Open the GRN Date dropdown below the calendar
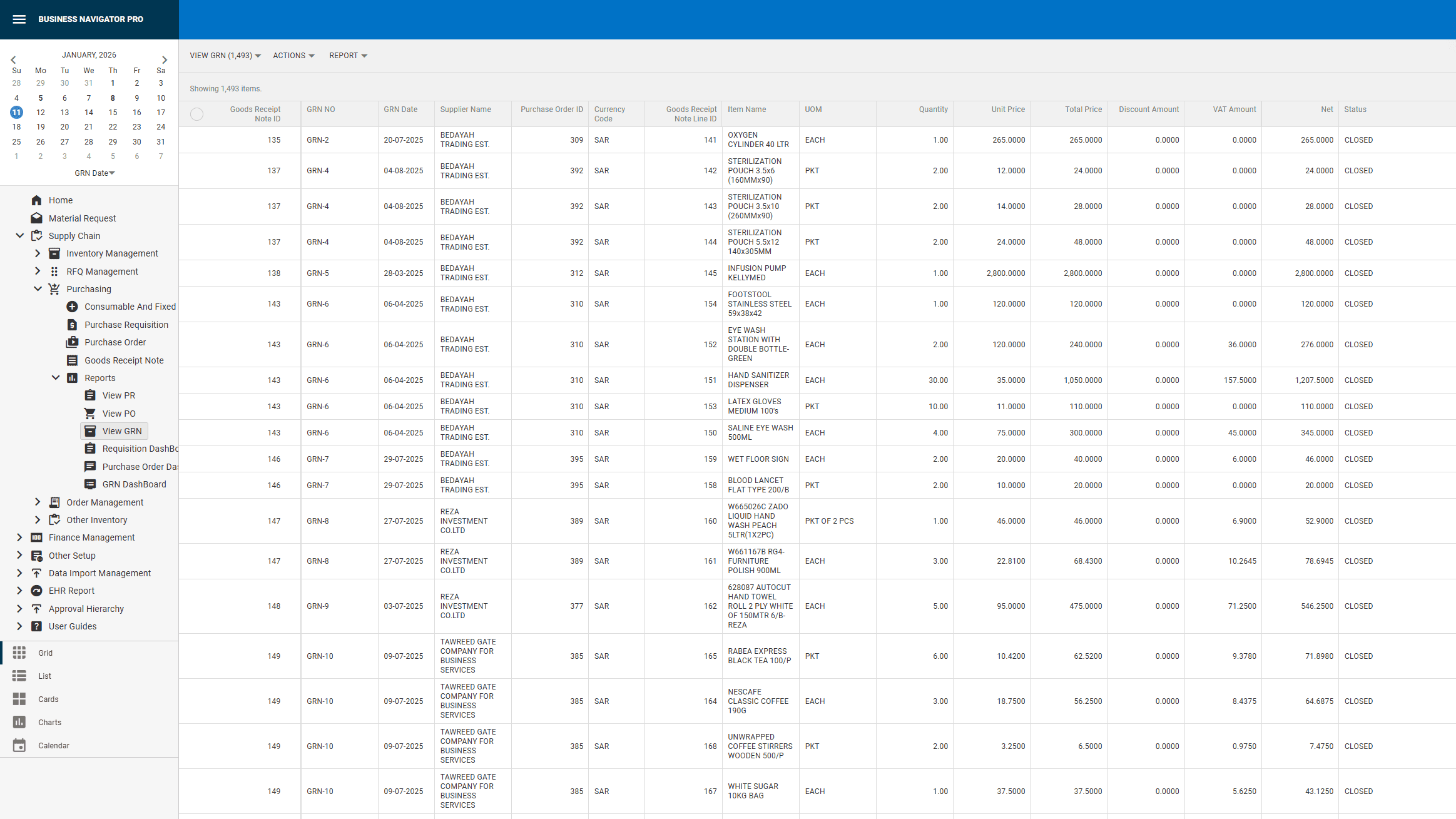1456x819 pixels. point(94,173)
